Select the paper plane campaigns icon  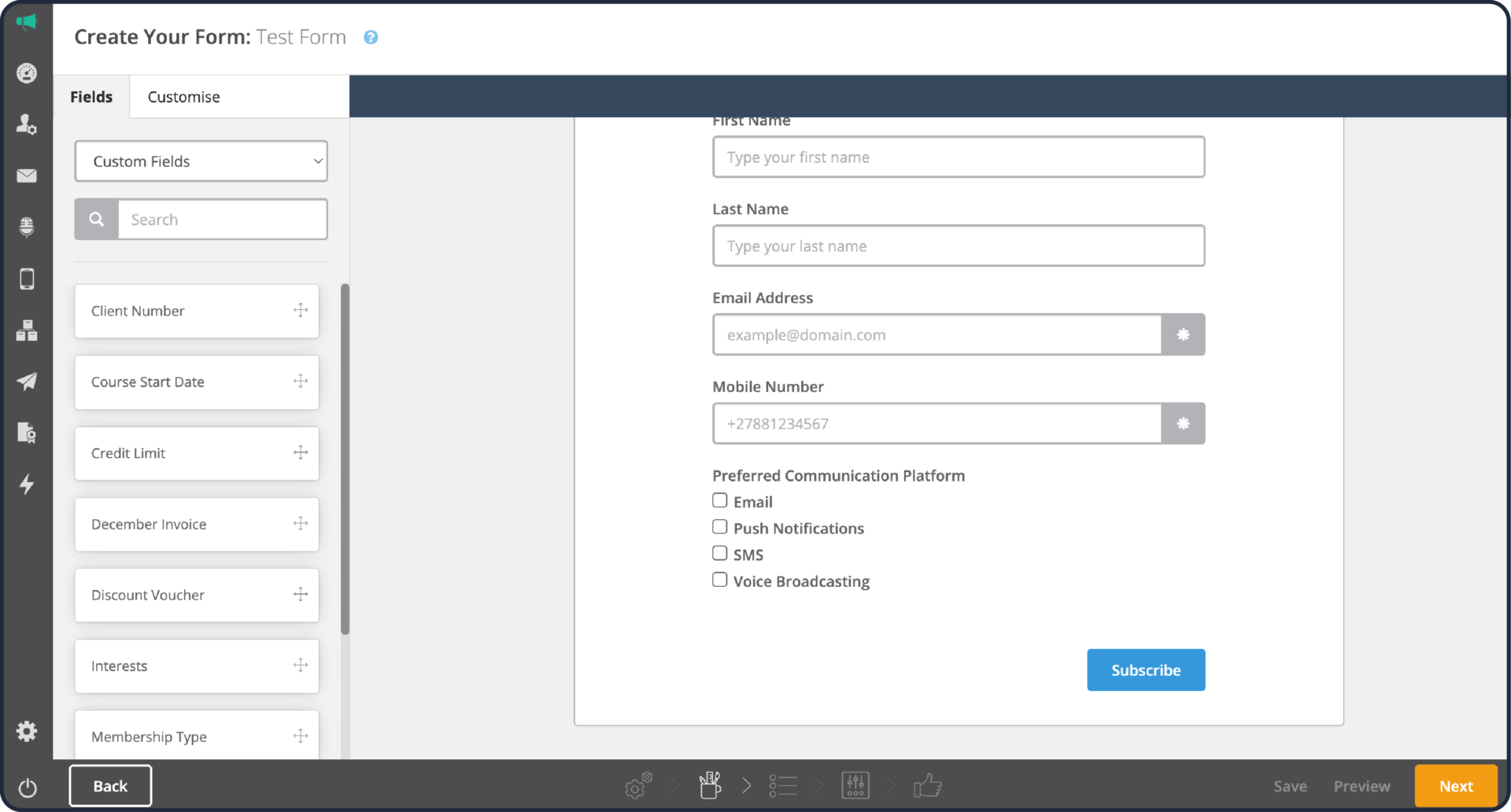point(27,382)
